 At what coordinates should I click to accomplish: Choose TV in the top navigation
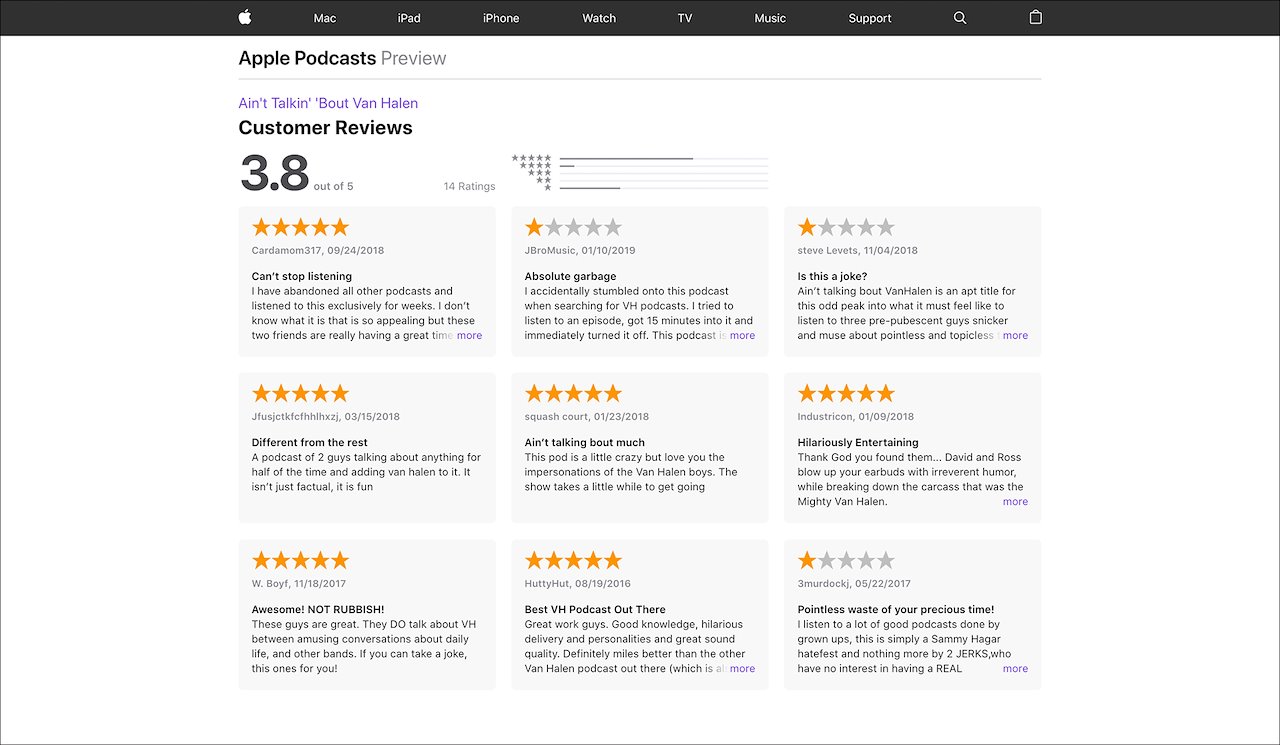(685, 18)
